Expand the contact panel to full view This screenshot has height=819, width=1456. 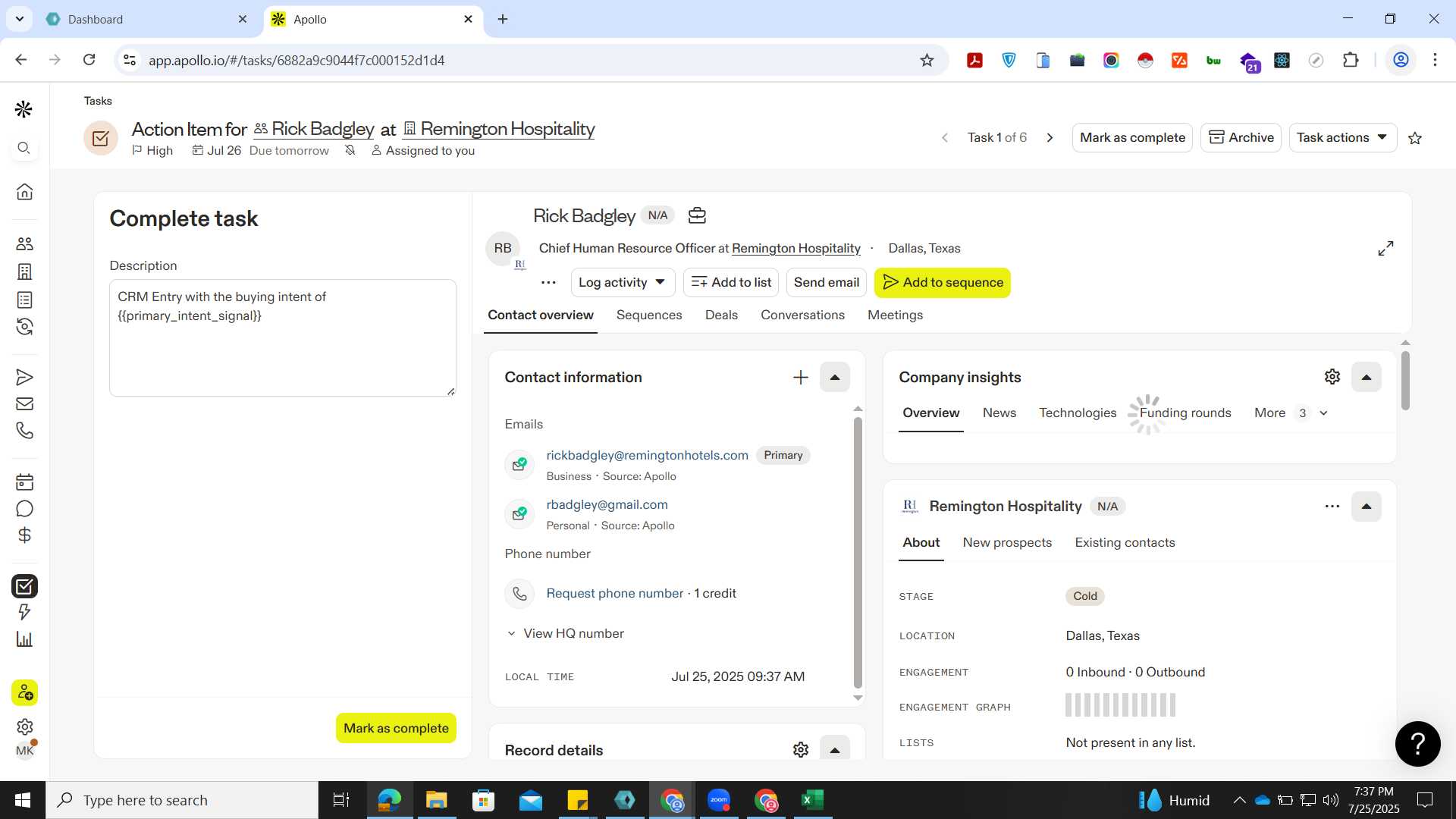coord(1385,248)
